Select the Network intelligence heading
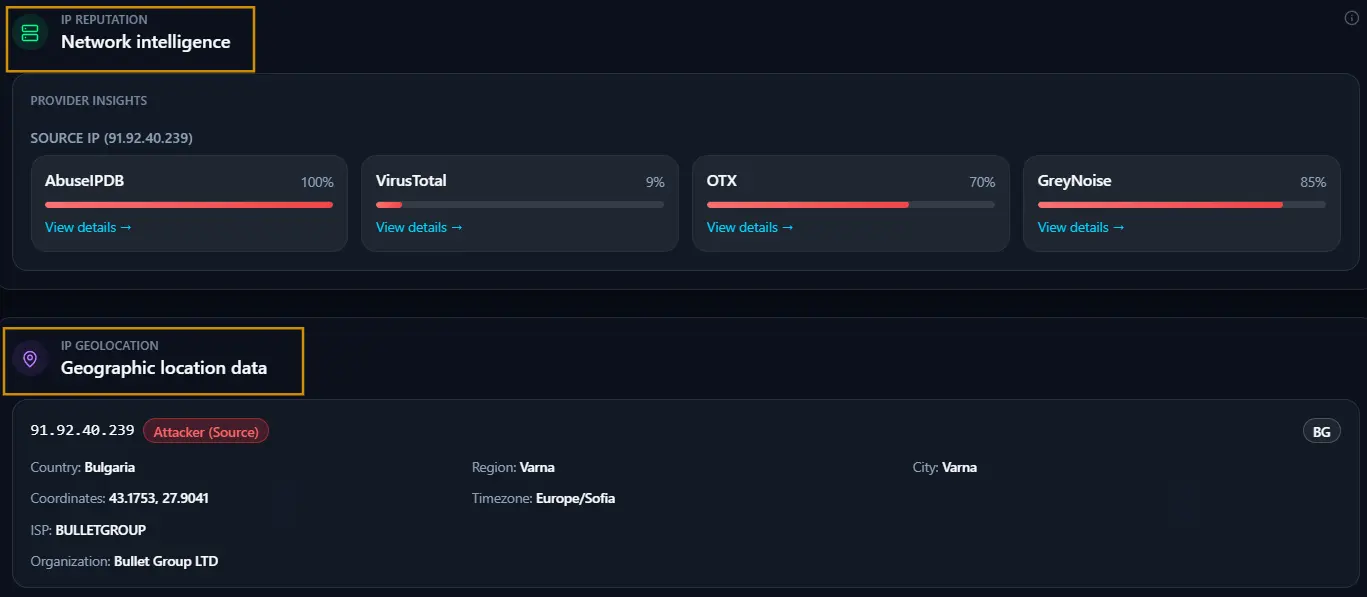Screen dimensions: 1367x597 [146, 42]
